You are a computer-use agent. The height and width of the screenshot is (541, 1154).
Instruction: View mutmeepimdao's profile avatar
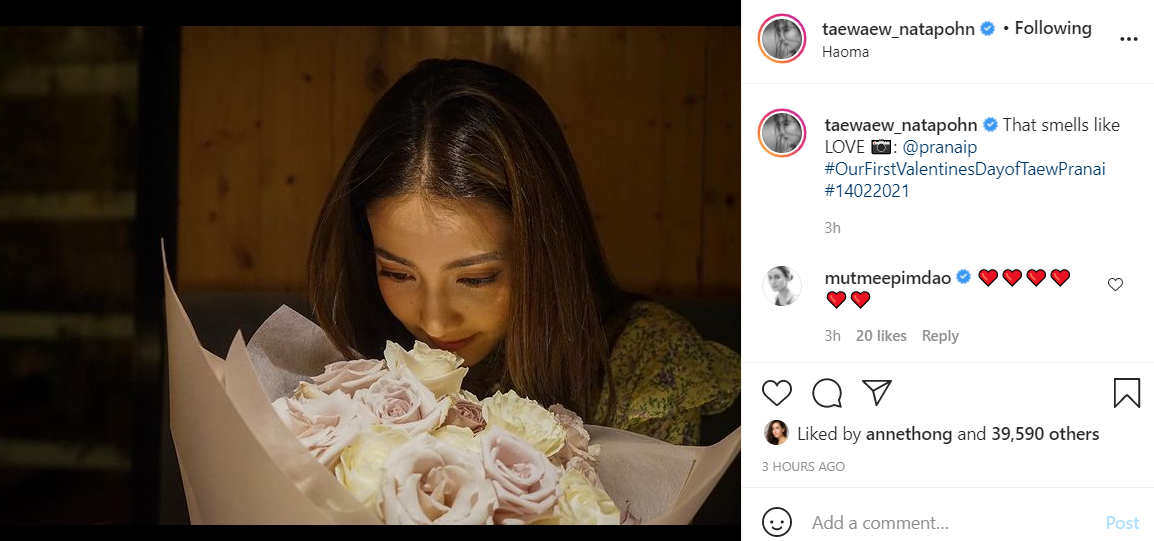tap(783, 286)
